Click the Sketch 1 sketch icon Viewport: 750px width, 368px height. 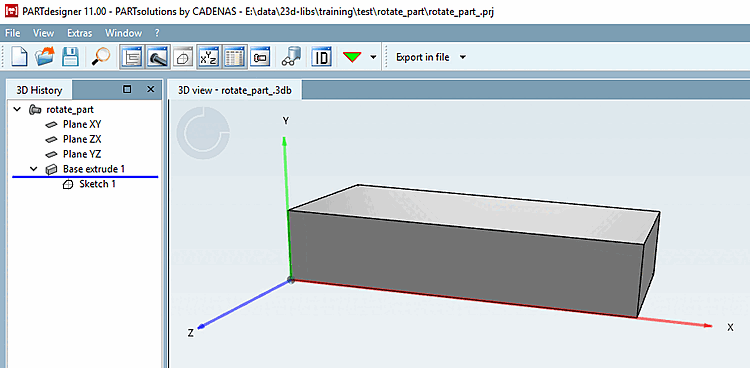[x=68, y=184]
